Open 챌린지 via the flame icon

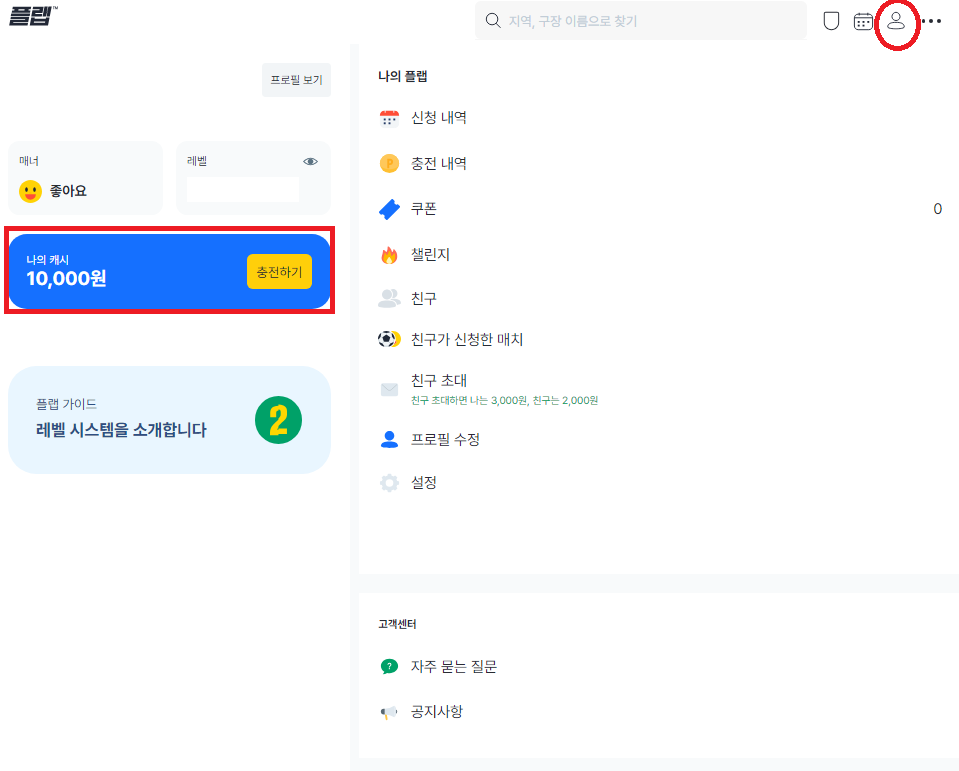click(389, 254)
